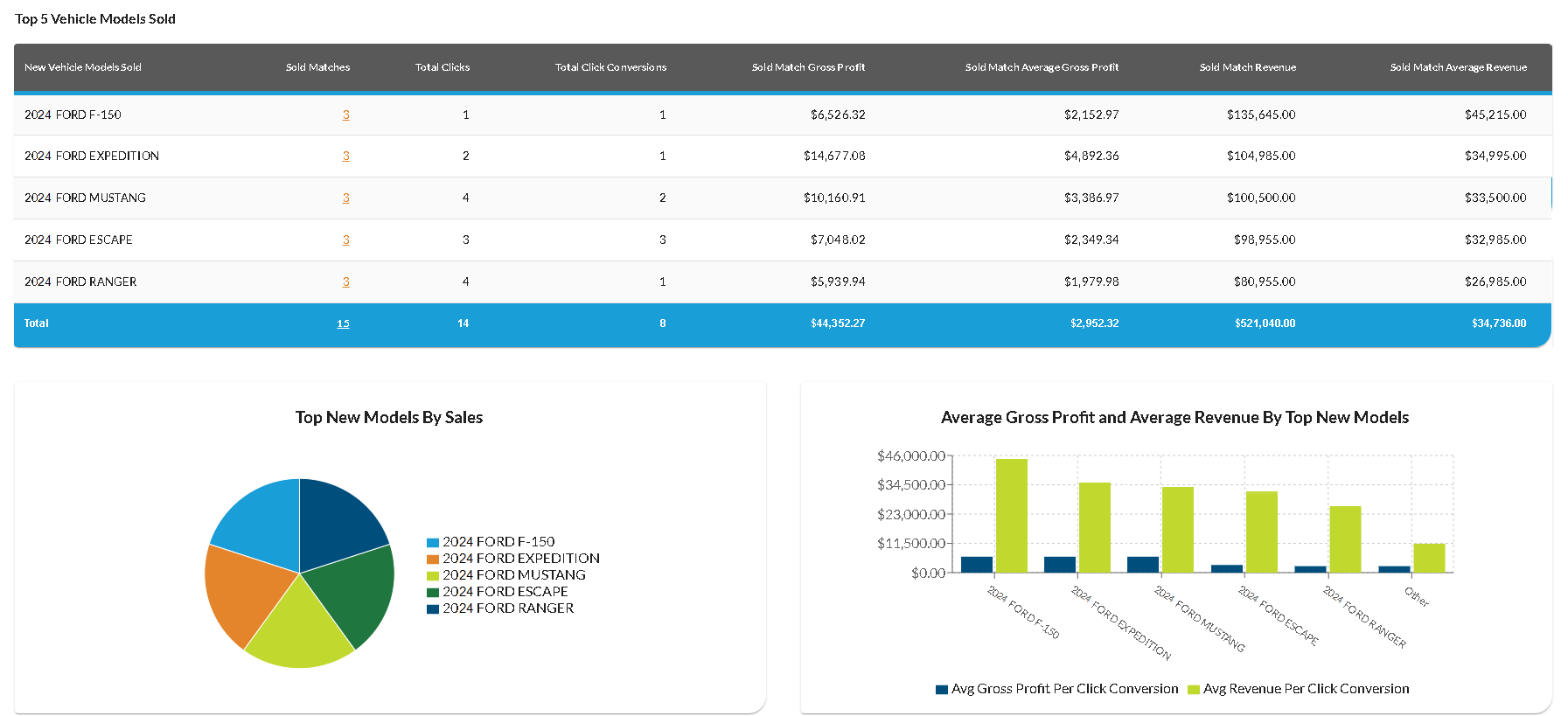This screenshot has width=1568, height=716.
Task: Click the tall green revenue bar for F-150
Action: (1011, 516)
